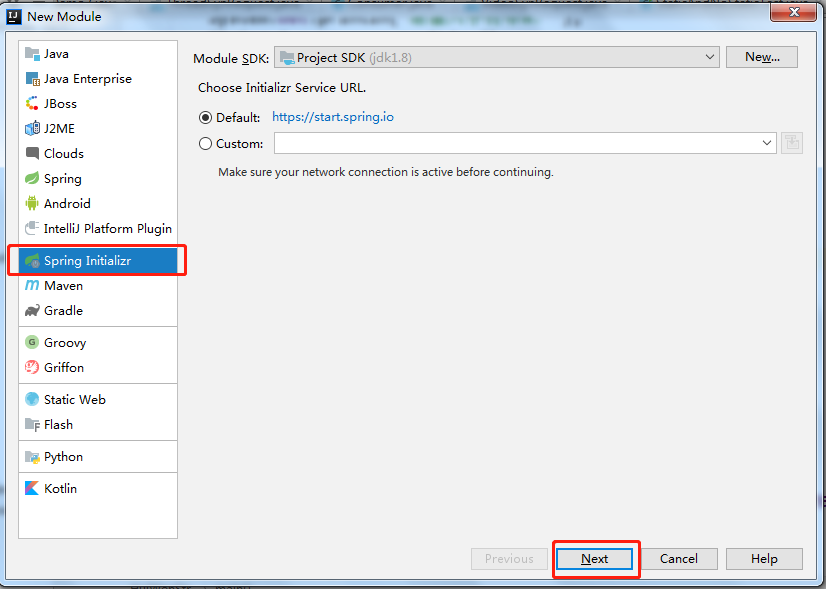
Task: Open Help for the dialog
Action: (764, 559)
